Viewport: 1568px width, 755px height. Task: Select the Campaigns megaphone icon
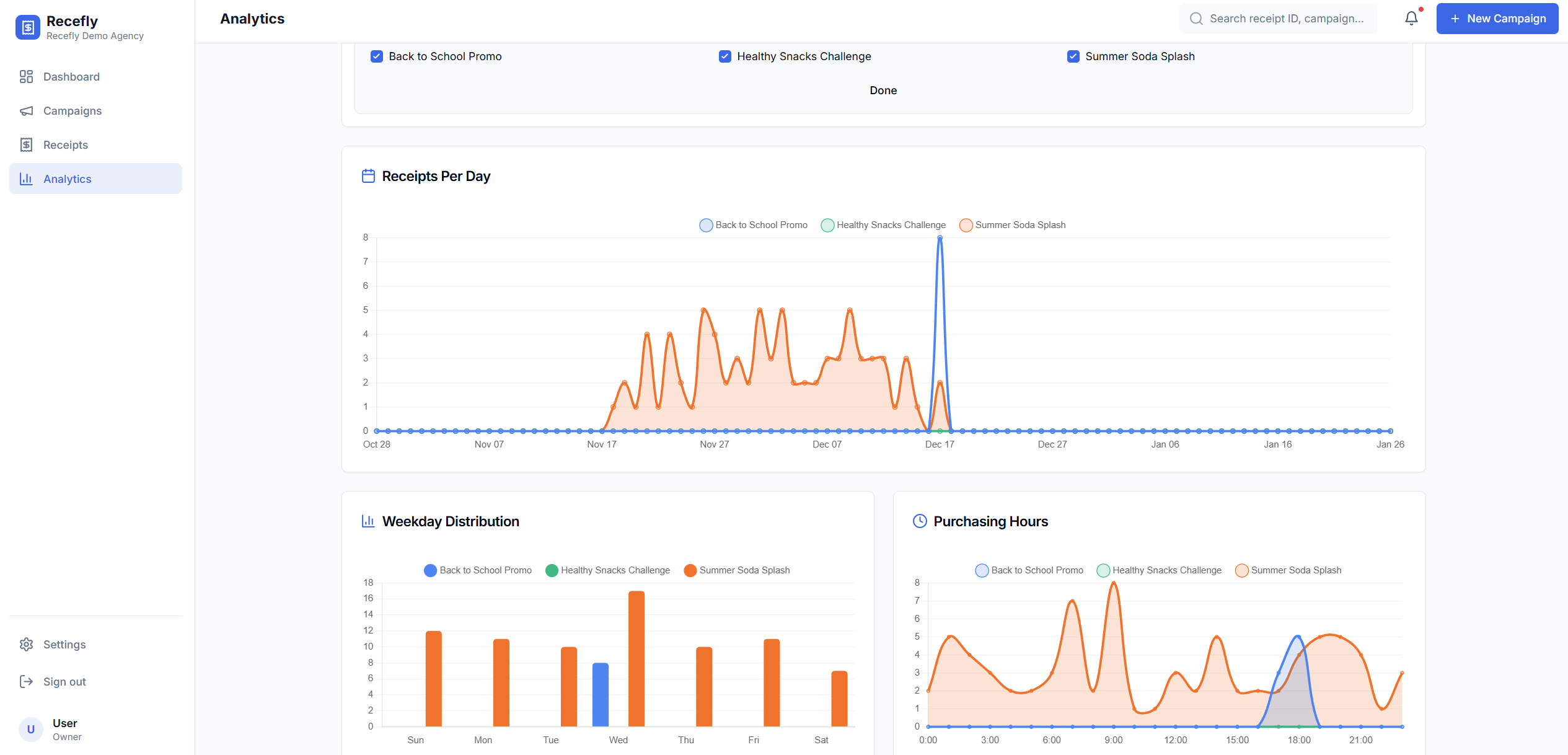click(27, 110)
